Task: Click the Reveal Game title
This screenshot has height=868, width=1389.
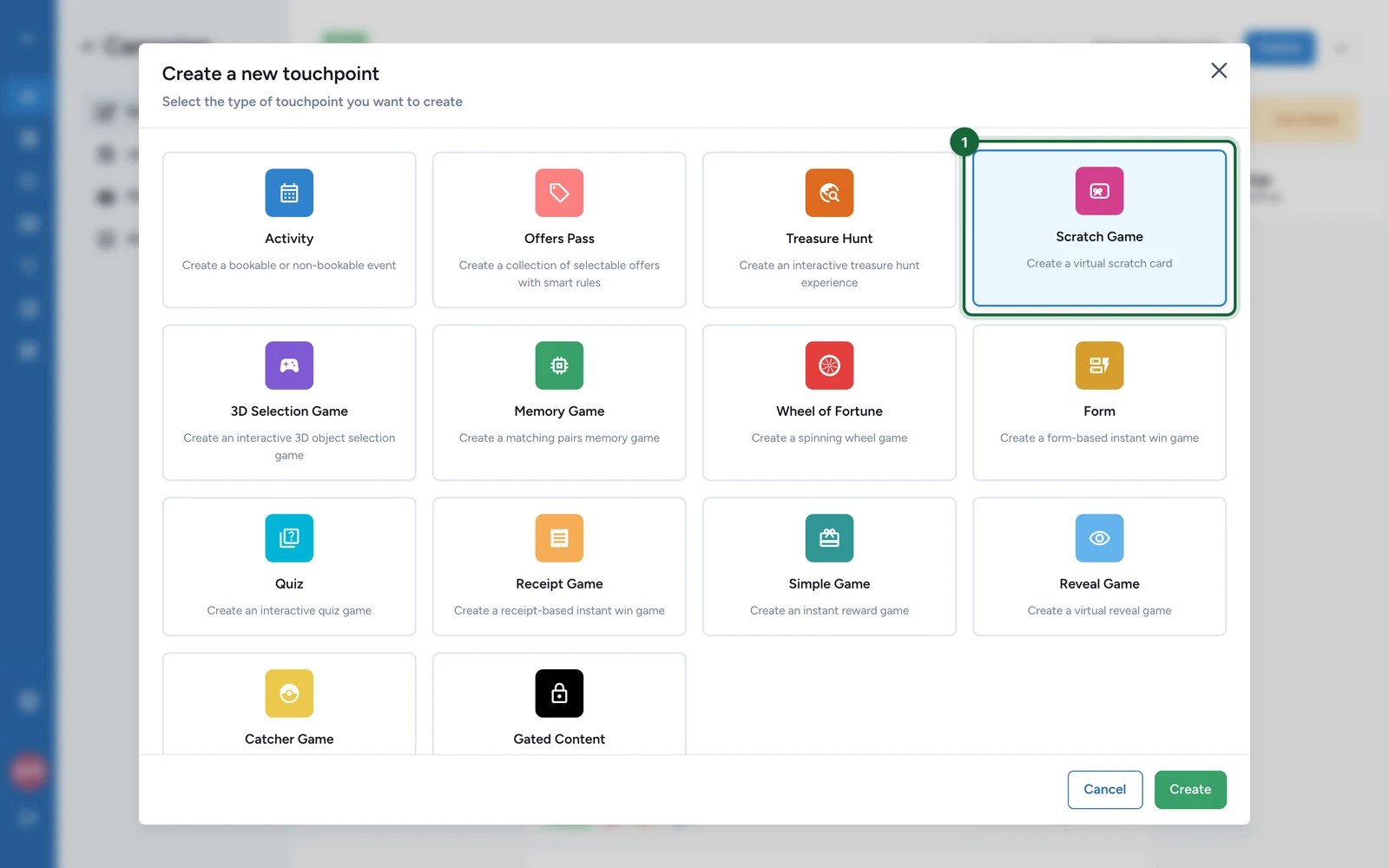Action: (x=1099, y=584)
